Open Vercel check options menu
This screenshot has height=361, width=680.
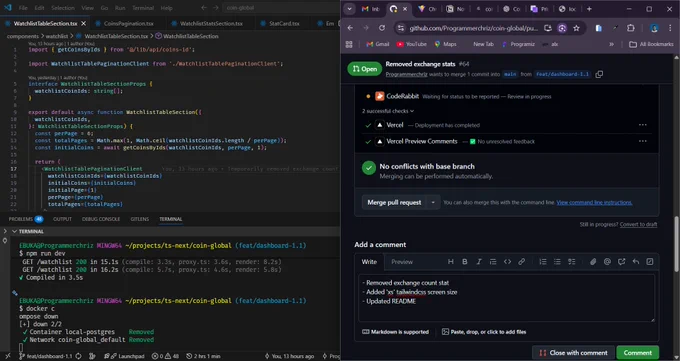pyautogui.click(x=642, y=125)
